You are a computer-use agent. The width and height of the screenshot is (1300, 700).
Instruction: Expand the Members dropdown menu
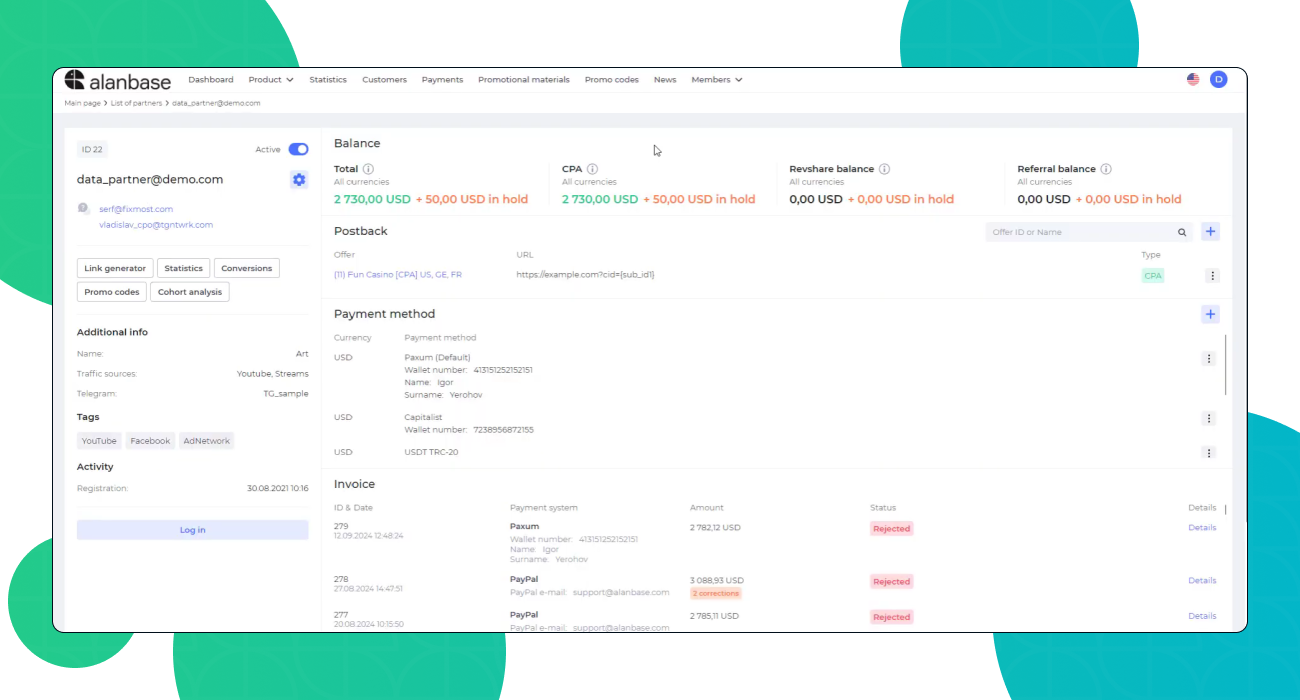click(717, 80)
